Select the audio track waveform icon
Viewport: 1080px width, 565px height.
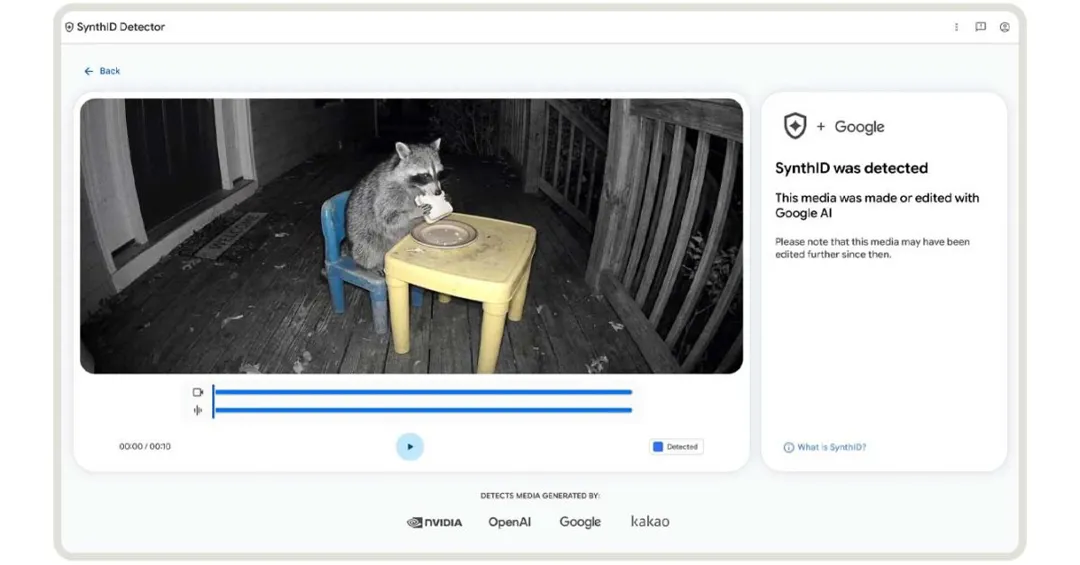click(198, 411)
